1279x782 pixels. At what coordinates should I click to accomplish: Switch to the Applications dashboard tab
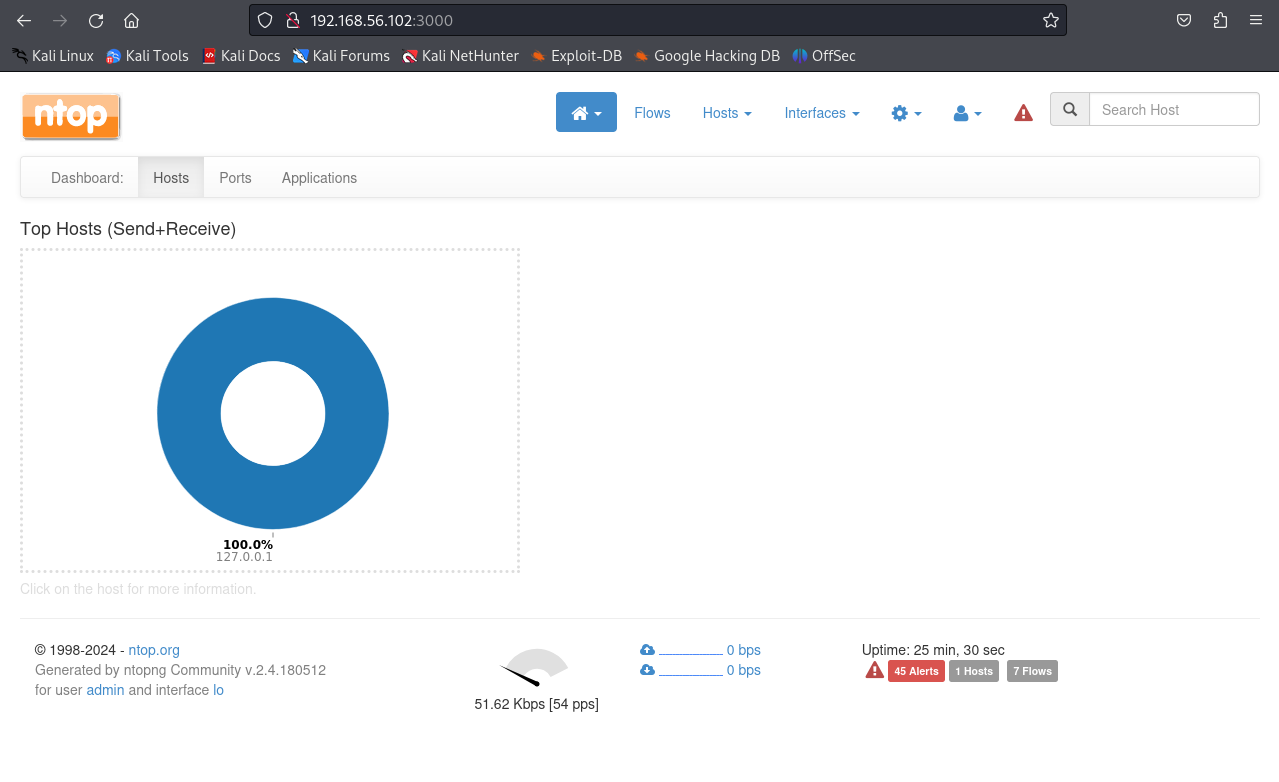(x=319, y=178)
